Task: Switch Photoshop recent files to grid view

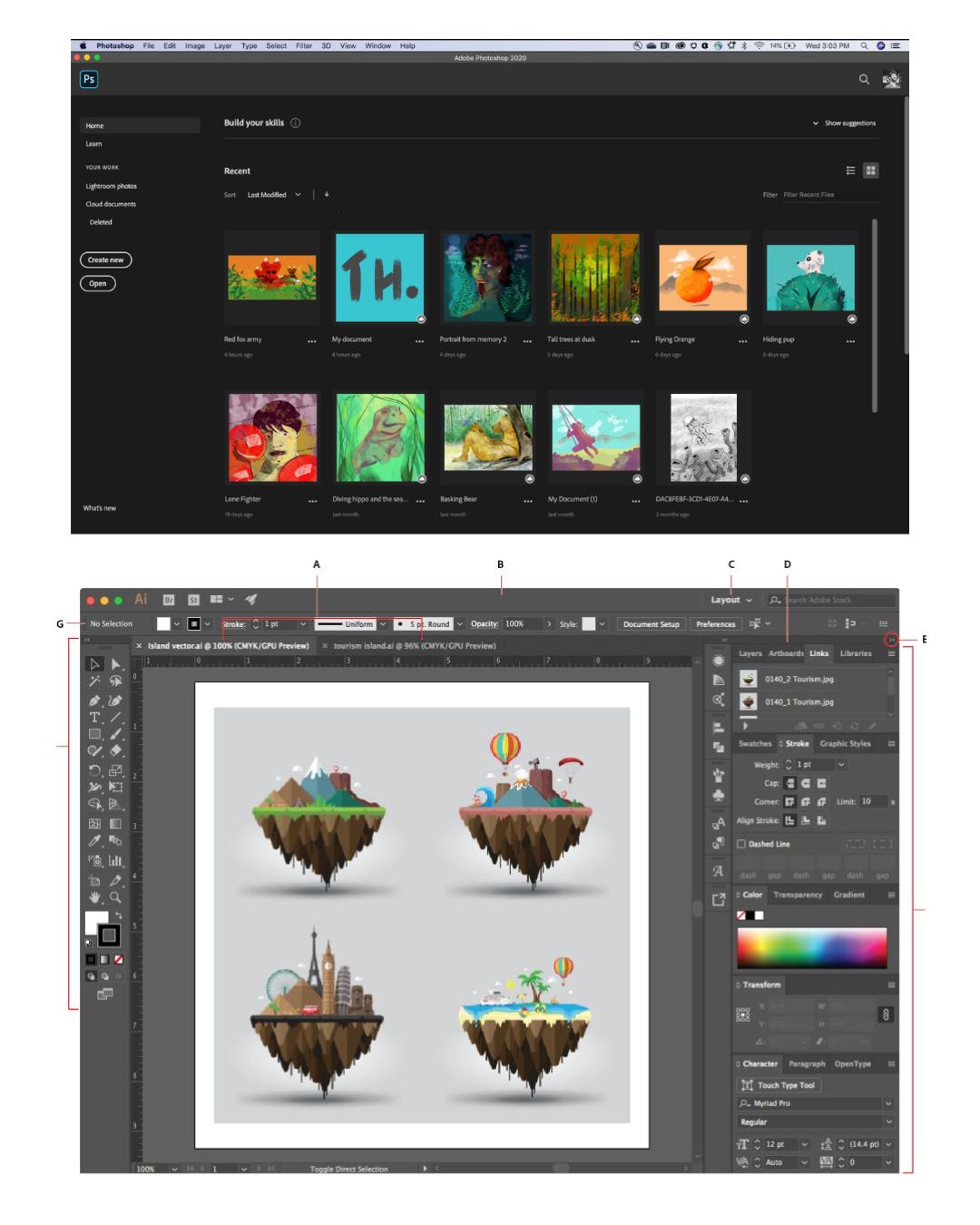Action: [871, 171]
